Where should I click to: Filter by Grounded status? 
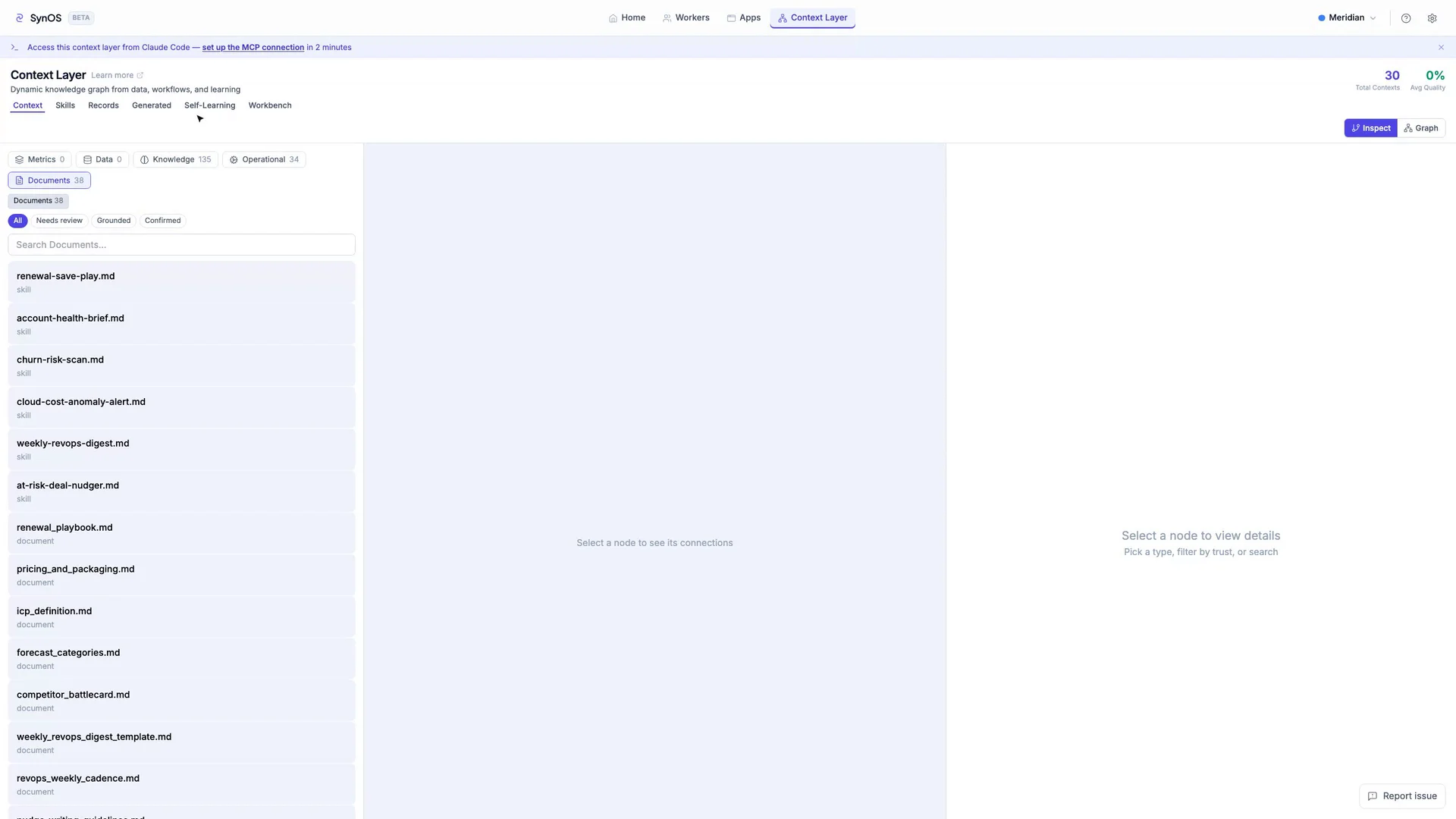coord(114,221)
